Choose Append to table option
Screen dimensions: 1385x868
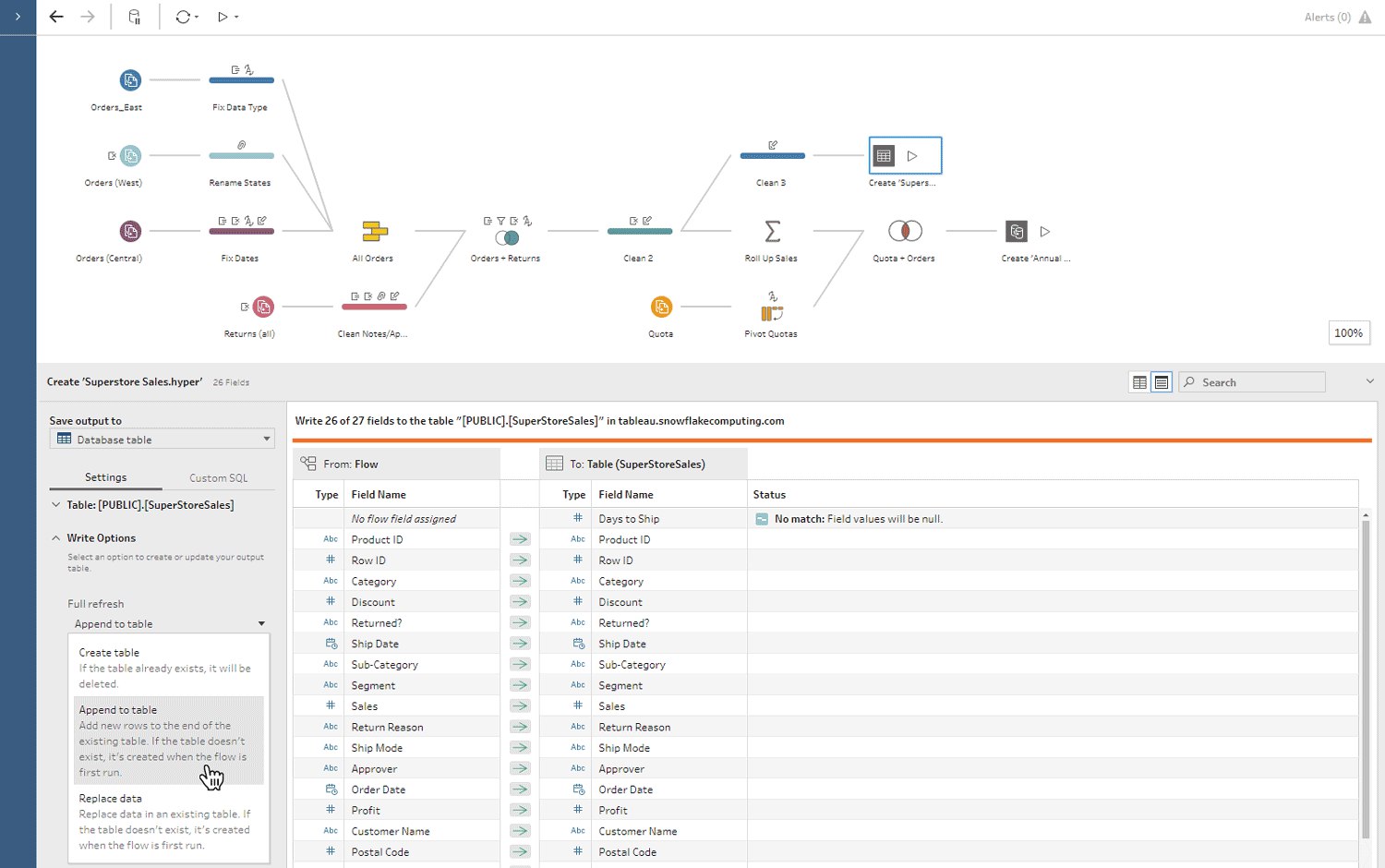(x=168, y=741)
